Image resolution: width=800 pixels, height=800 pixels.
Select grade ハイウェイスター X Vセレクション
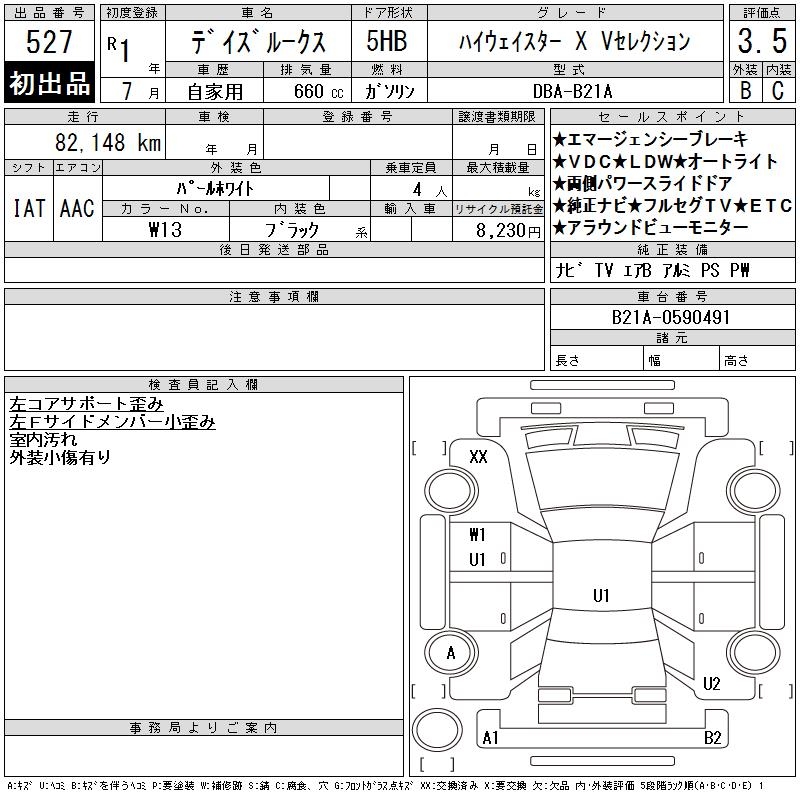coord(574,41)
